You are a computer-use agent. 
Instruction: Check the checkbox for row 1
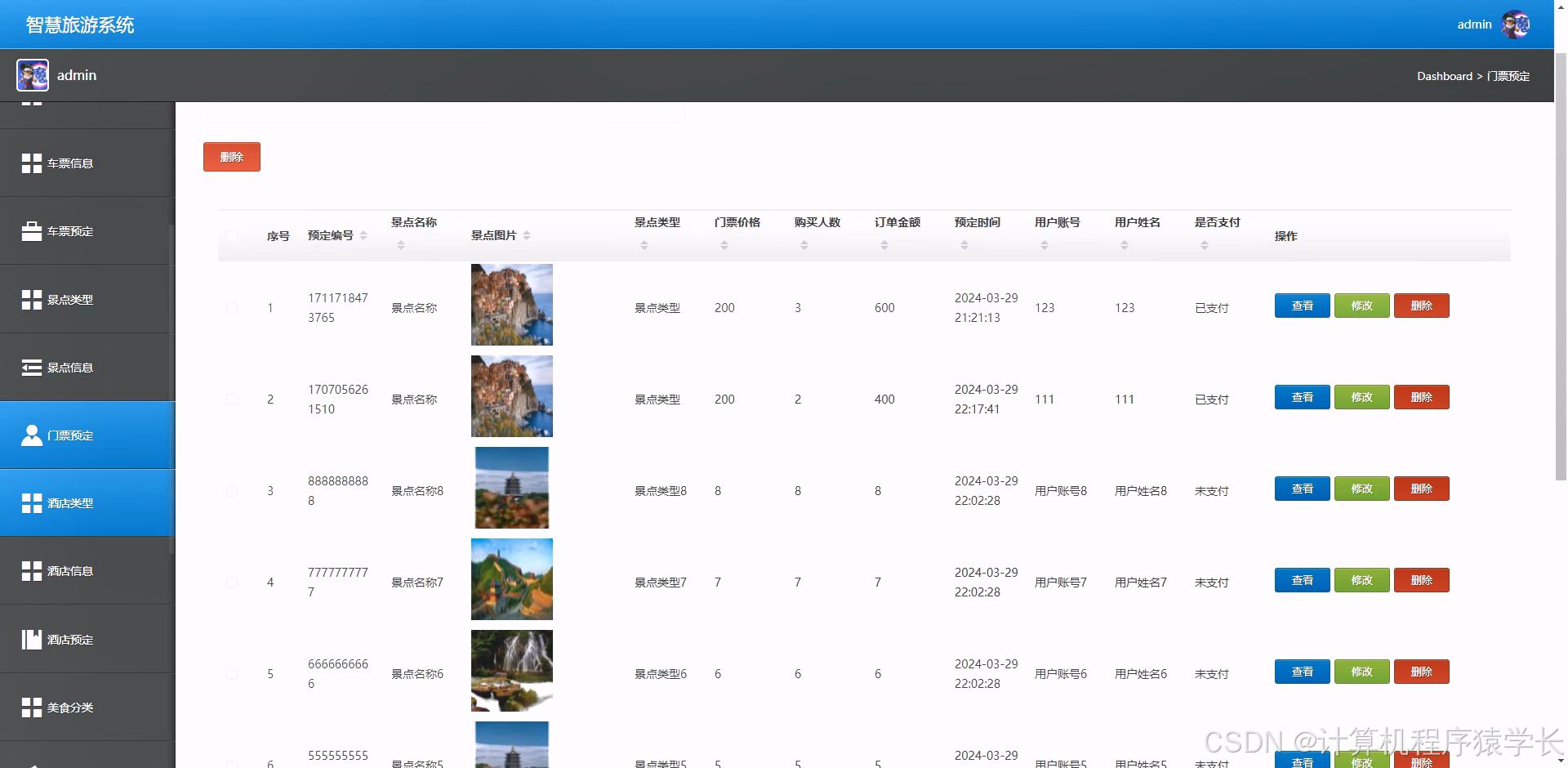(x=232, y=308)
